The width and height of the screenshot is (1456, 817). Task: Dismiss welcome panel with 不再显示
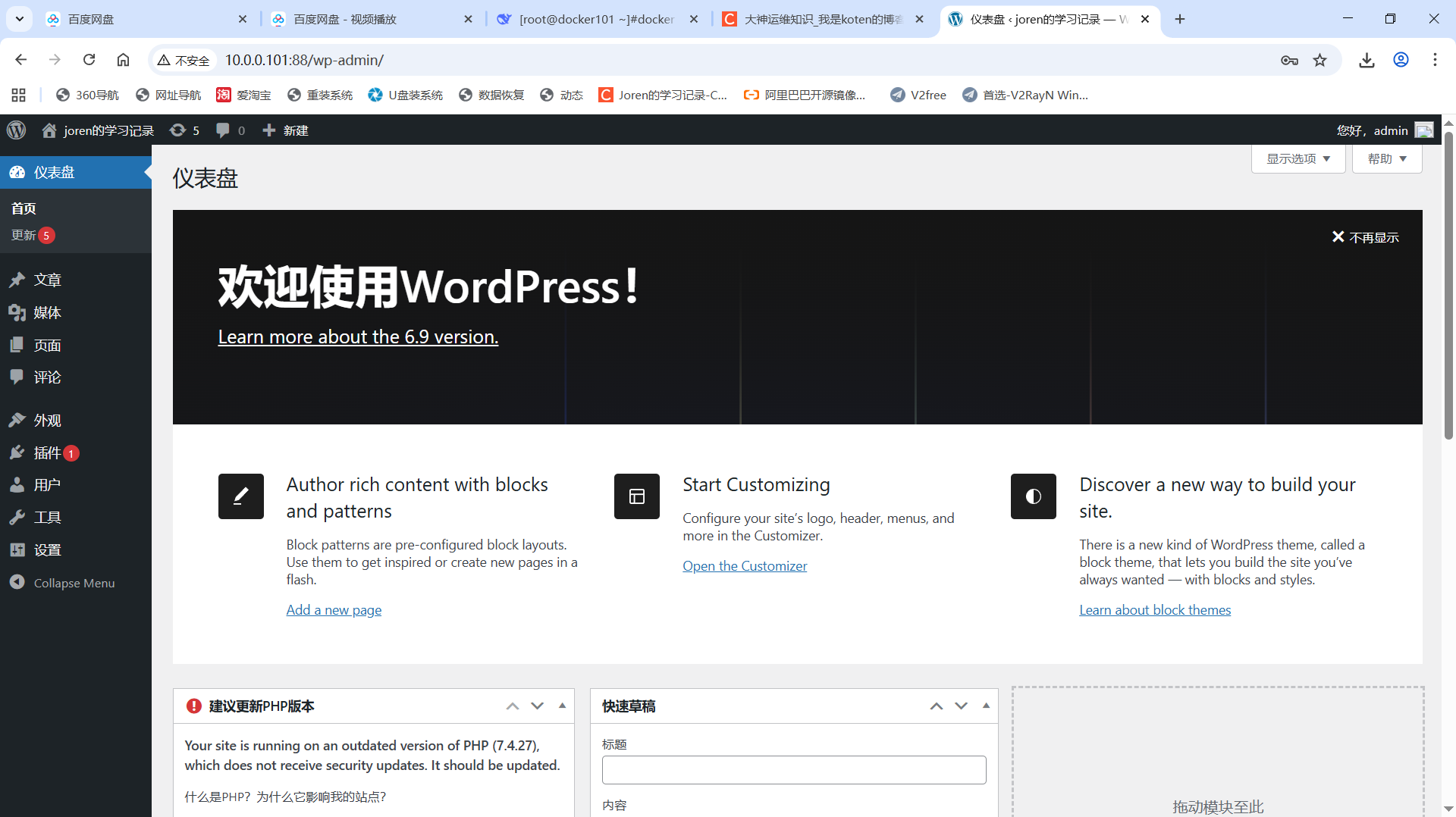coord(1365,237)
